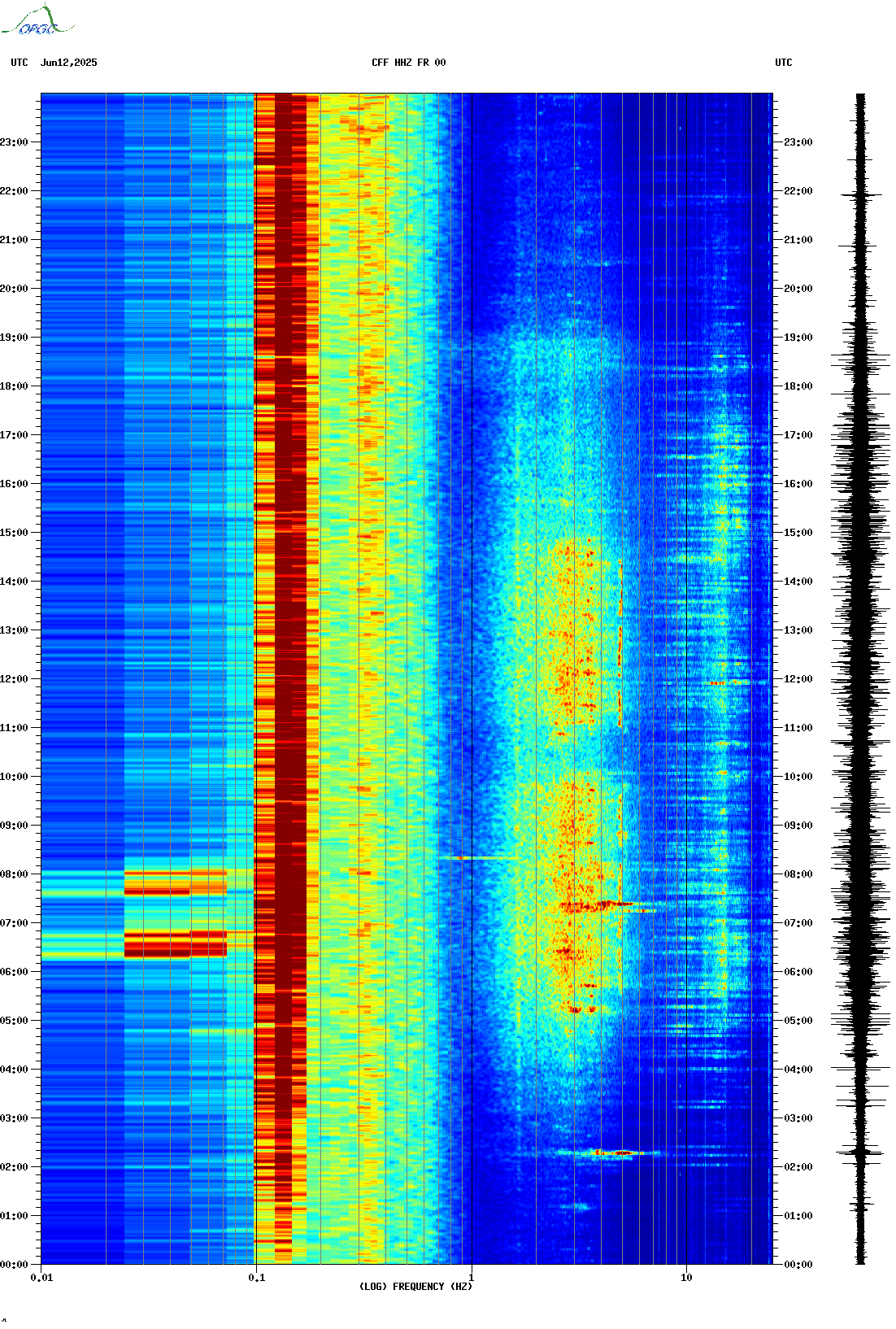Click the 'UTC' label at top left
Screen dimensions: 896x1329
pyautogui.click(x=20, y=63)
